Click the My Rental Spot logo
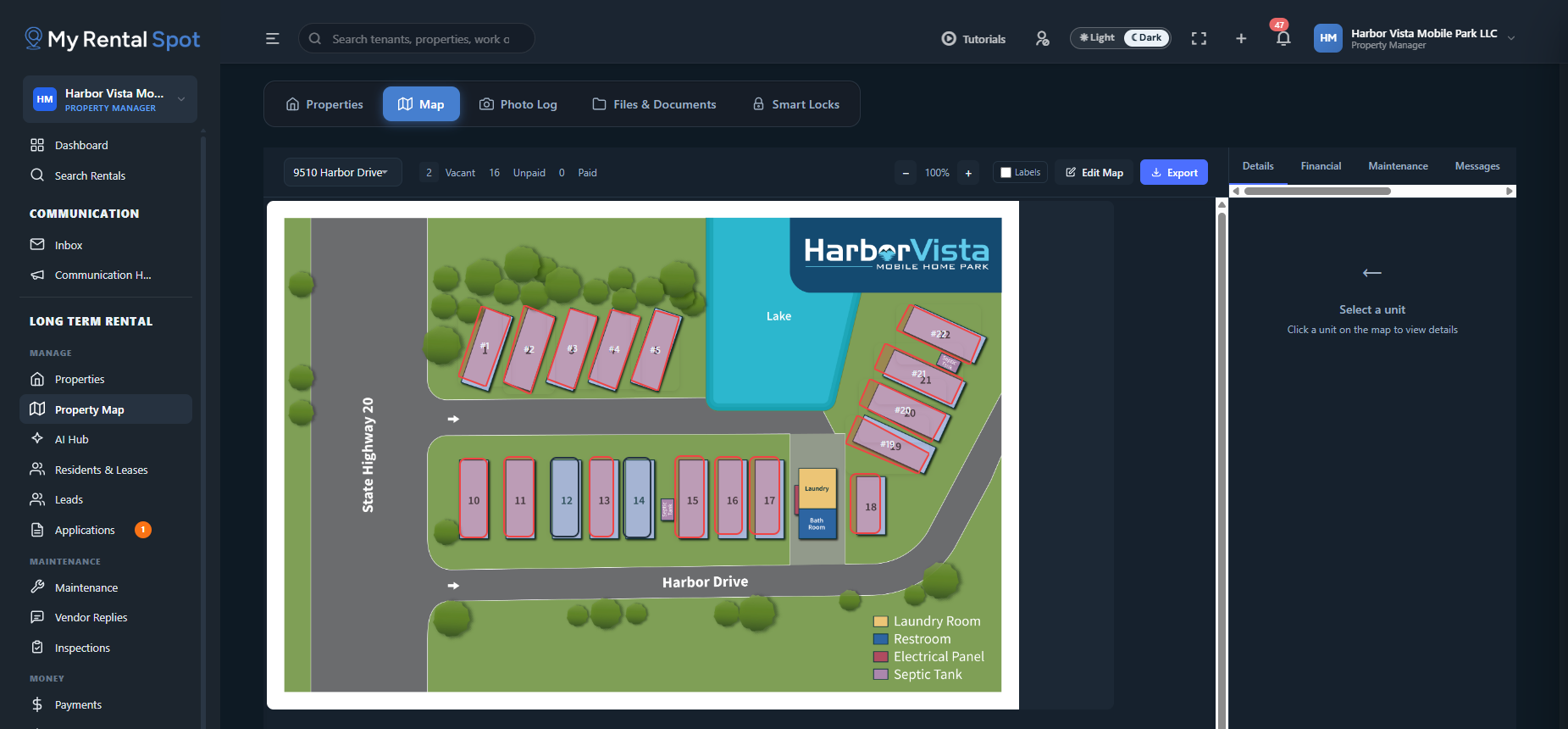 coord(113,39)
